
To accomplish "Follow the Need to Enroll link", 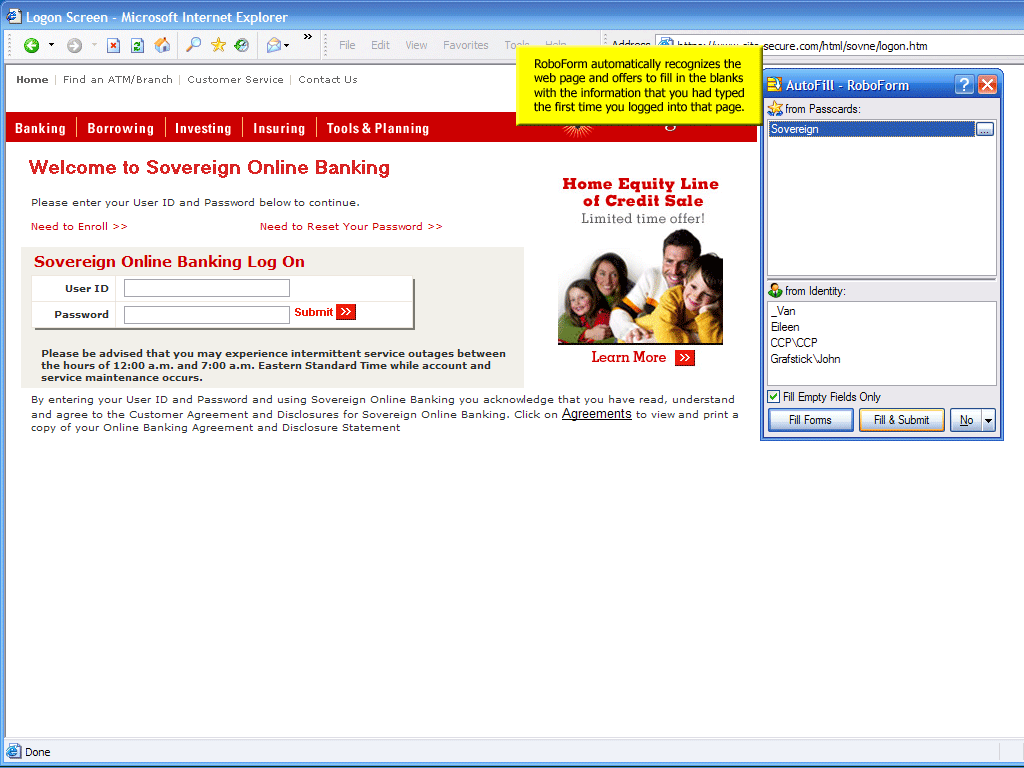I will click(x=79, y=227).
